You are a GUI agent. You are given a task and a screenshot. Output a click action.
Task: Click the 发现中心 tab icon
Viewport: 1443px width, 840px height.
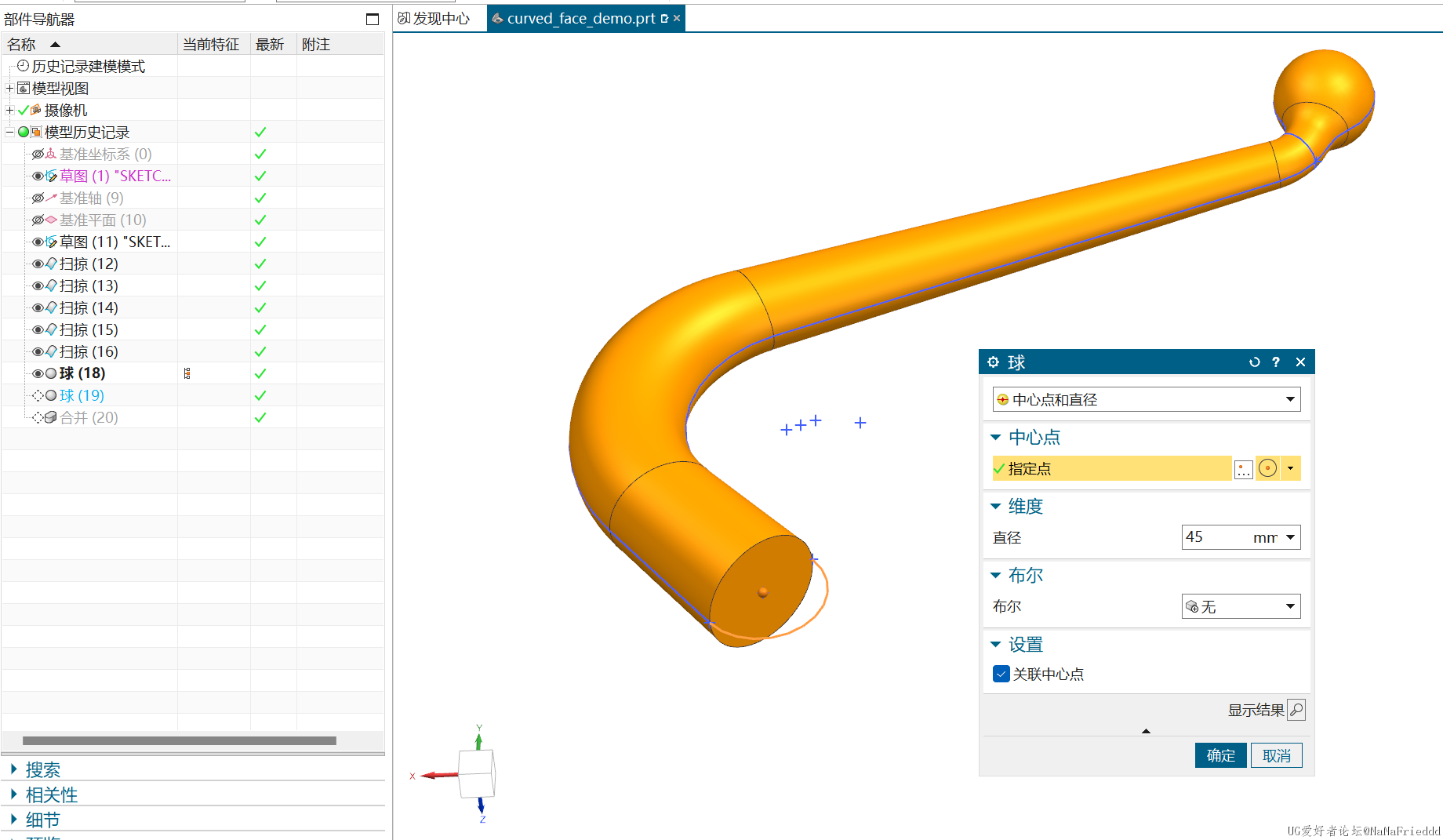404,18
